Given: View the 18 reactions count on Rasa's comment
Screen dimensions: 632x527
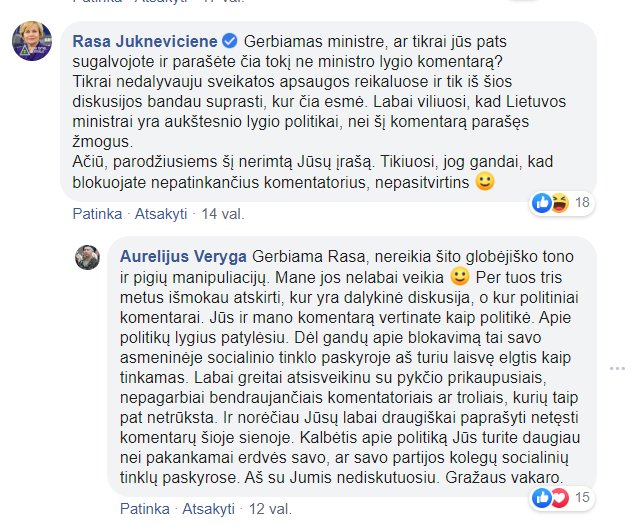Looking at the screenshot, I should tap(582, 202).
